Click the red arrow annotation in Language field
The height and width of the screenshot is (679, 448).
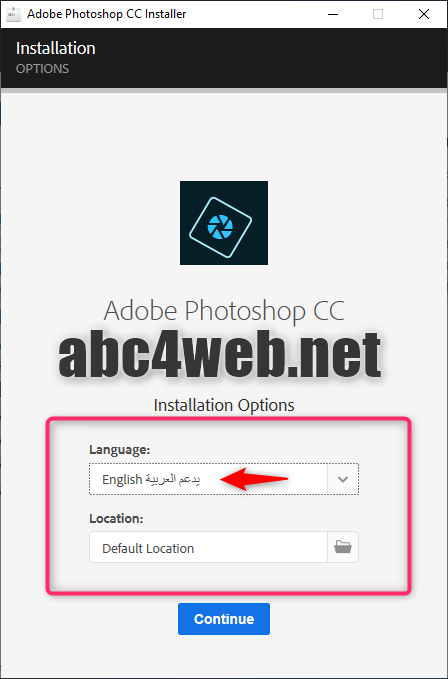pyautogui.click(x=254, y=479)
